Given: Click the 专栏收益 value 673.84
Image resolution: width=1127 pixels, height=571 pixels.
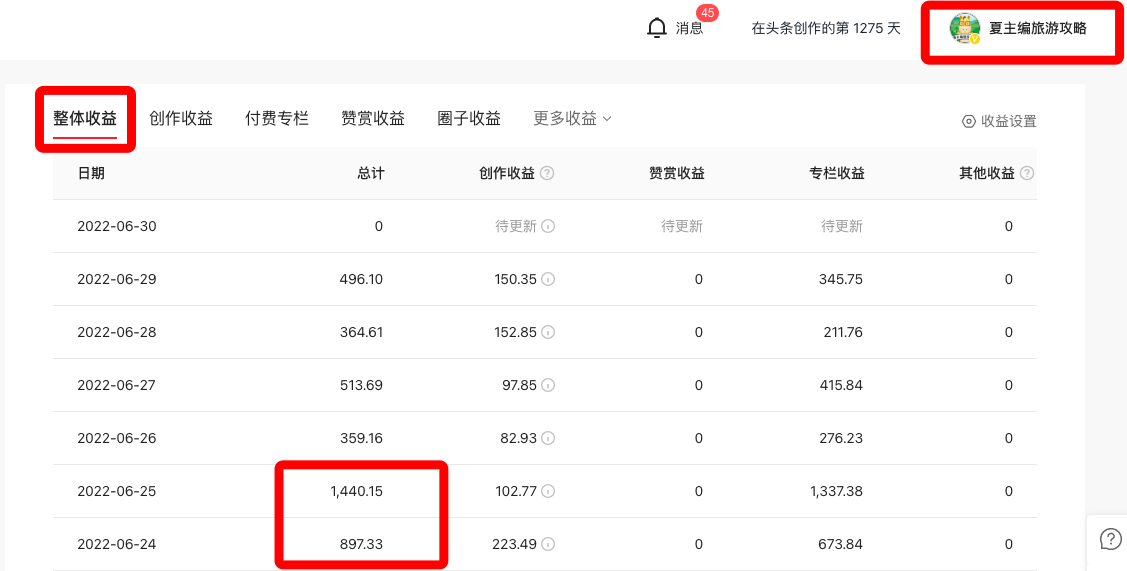Looking at the screenshot, I should (x=842, y=544).
